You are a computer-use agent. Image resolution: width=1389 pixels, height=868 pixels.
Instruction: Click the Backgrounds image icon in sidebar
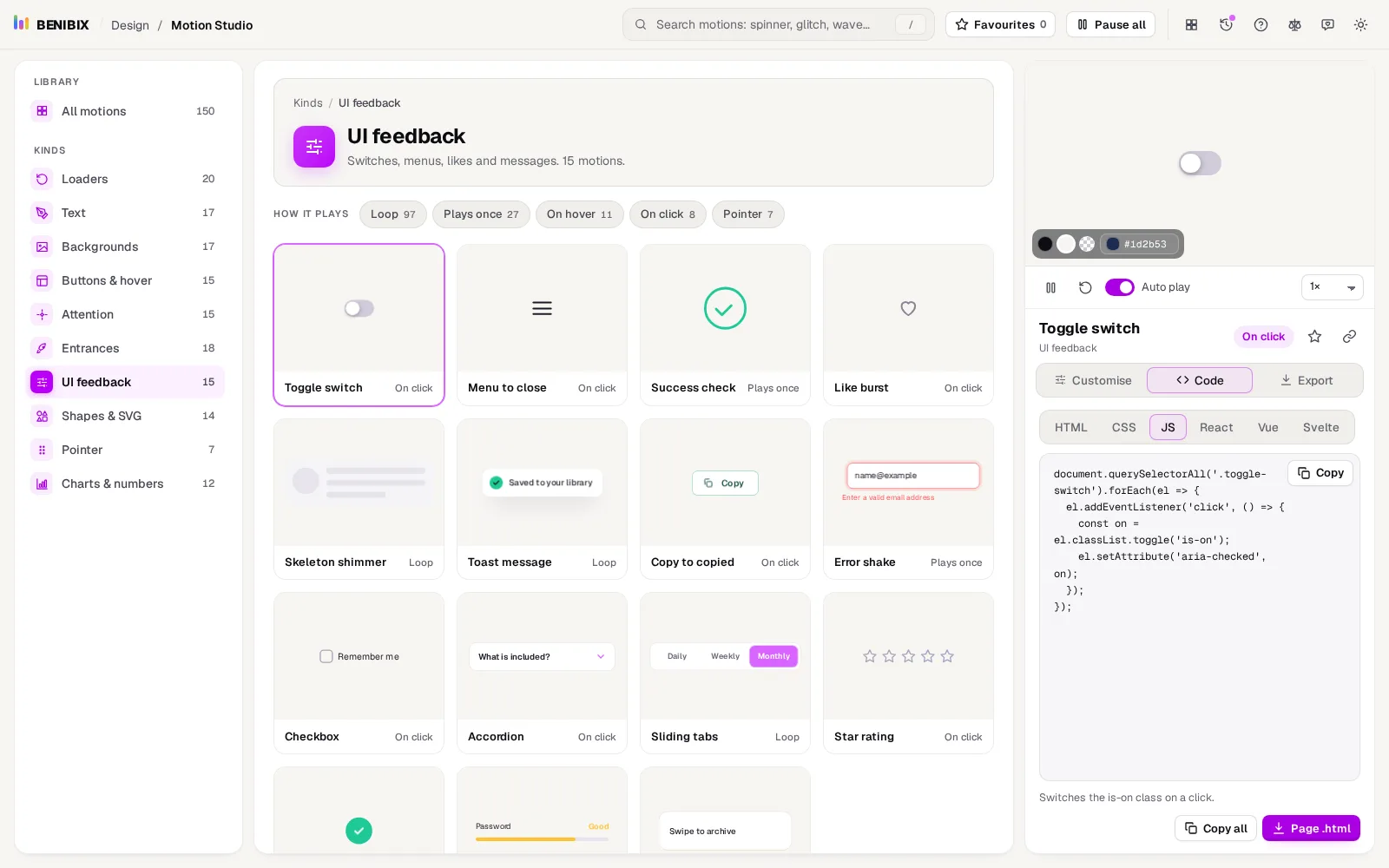coord(42,247)
